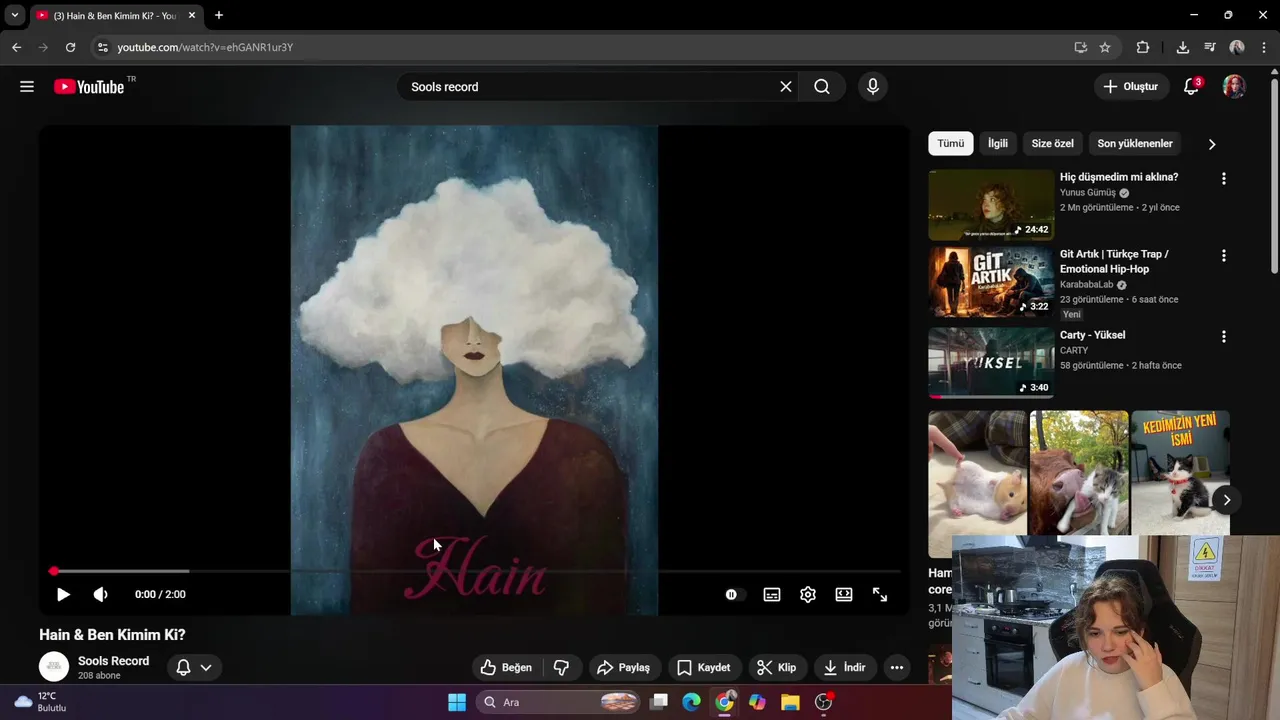
Task: Click the Git Artık video title
Action: 1114,261
